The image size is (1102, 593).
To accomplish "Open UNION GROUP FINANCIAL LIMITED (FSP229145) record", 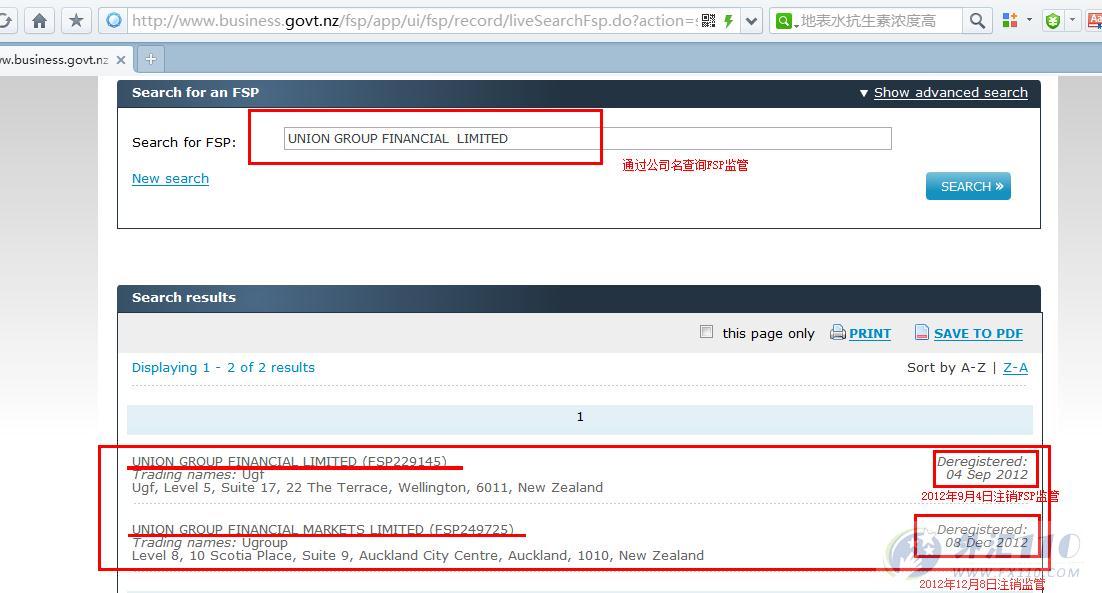I will coord(289,461).
